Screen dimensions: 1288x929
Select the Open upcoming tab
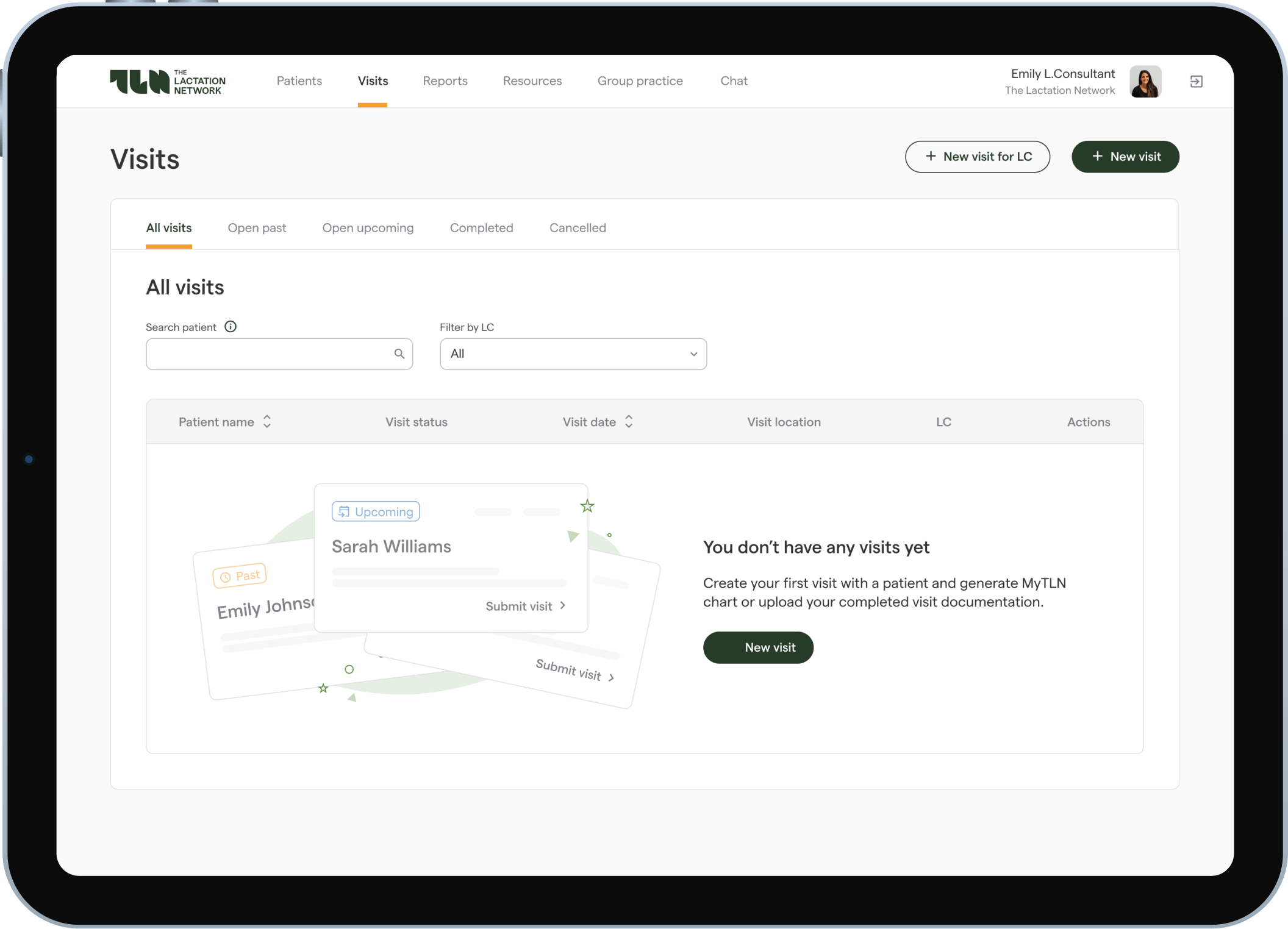[368, 228]
